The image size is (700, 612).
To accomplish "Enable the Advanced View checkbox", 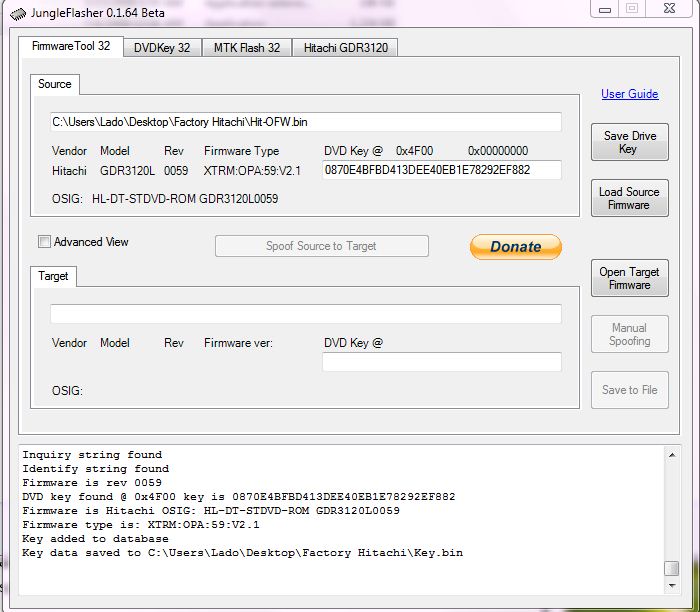I will click(x=44, y=242).
